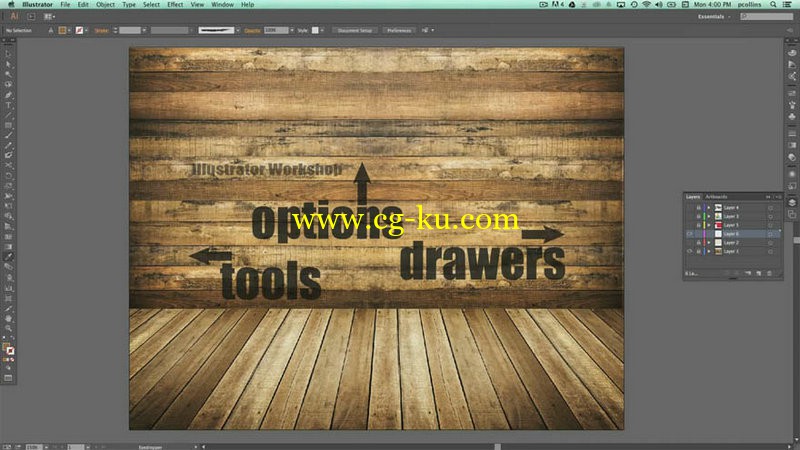800x450 pixels.
Task: Toggle the lock on Layer 4
Action: [698, 208]
